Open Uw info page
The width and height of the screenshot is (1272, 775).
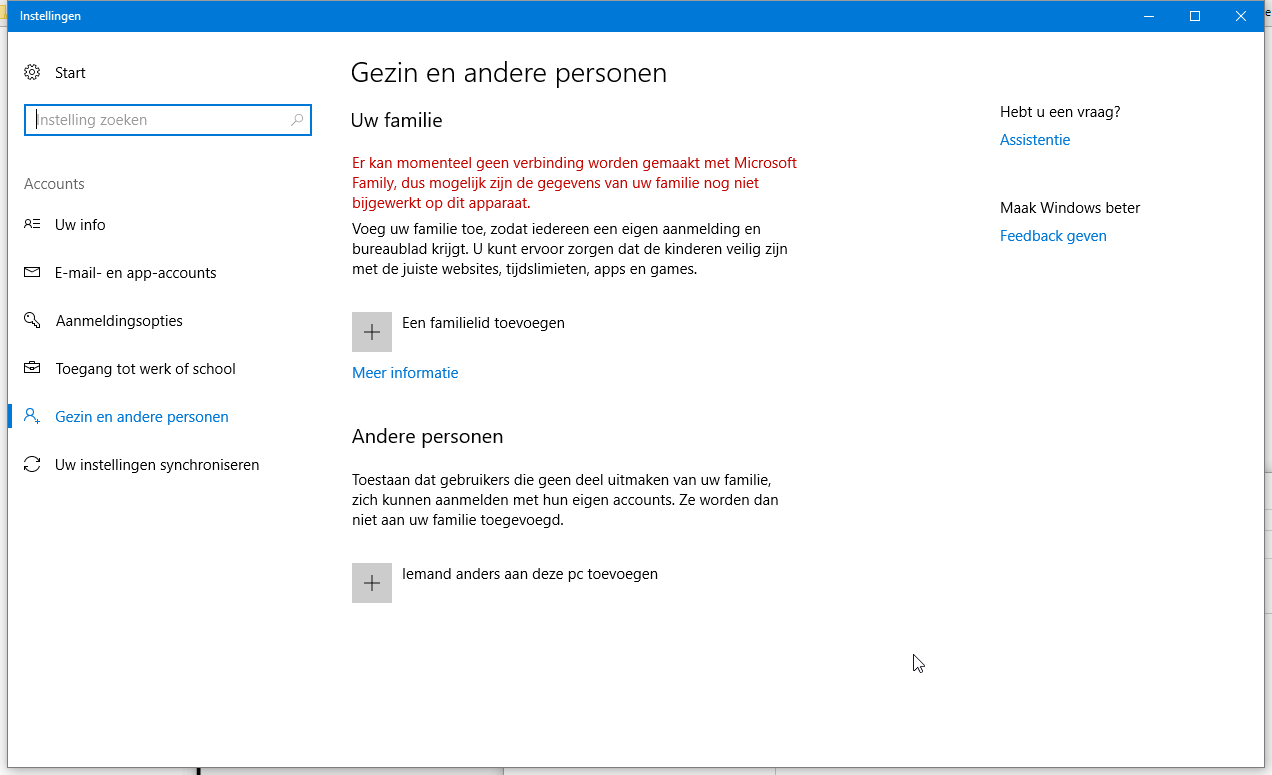(x=80, y=225)
